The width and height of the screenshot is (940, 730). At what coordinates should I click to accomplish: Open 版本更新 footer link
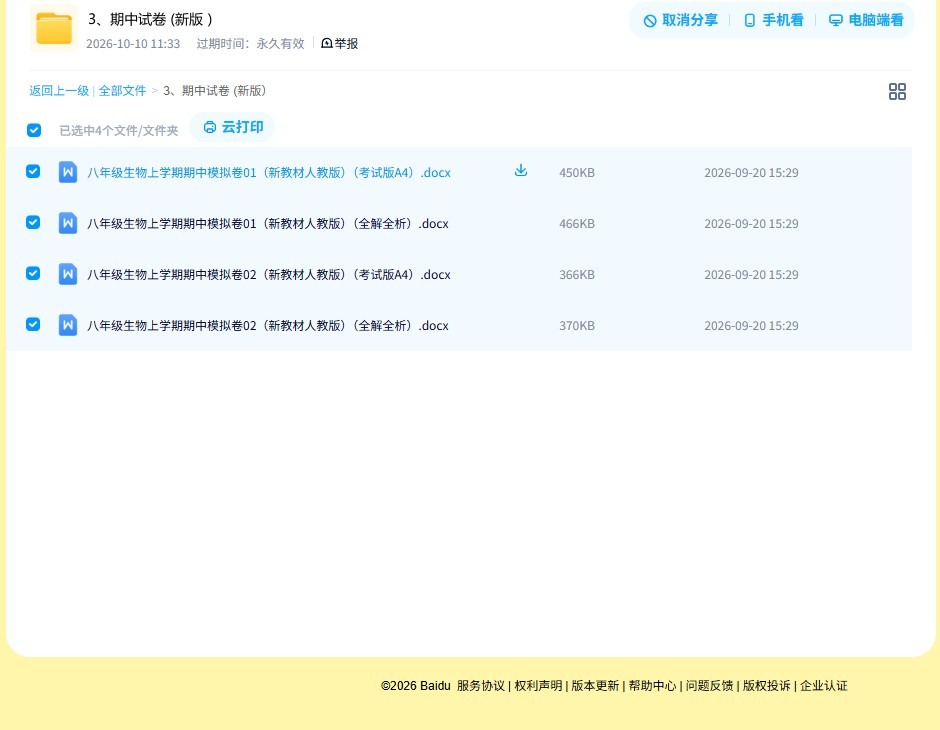tap(595, 686)
